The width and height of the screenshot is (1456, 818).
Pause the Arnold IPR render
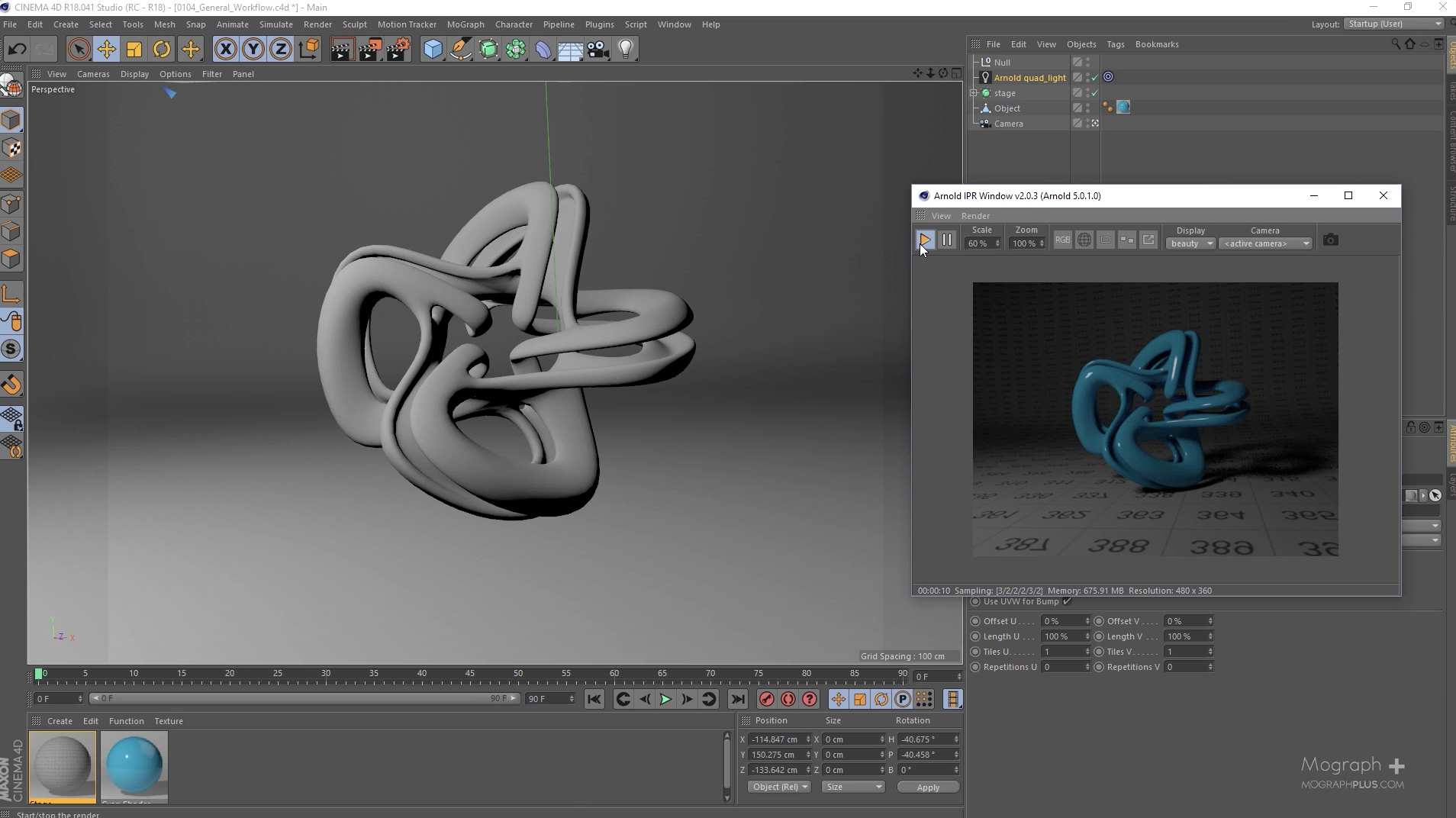(x=946, y=240)
